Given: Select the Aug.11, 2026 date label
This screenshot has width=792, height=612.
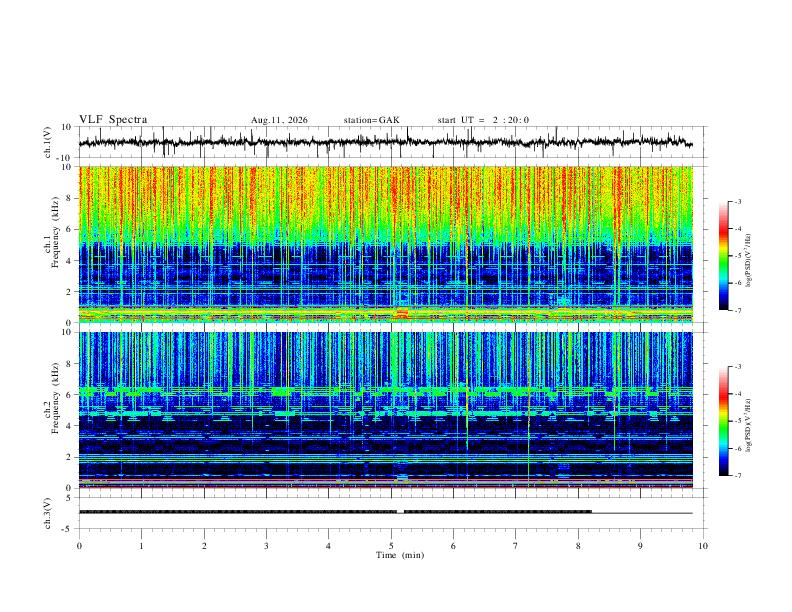Looking at the screenshot, I should [x=279, y=120].
